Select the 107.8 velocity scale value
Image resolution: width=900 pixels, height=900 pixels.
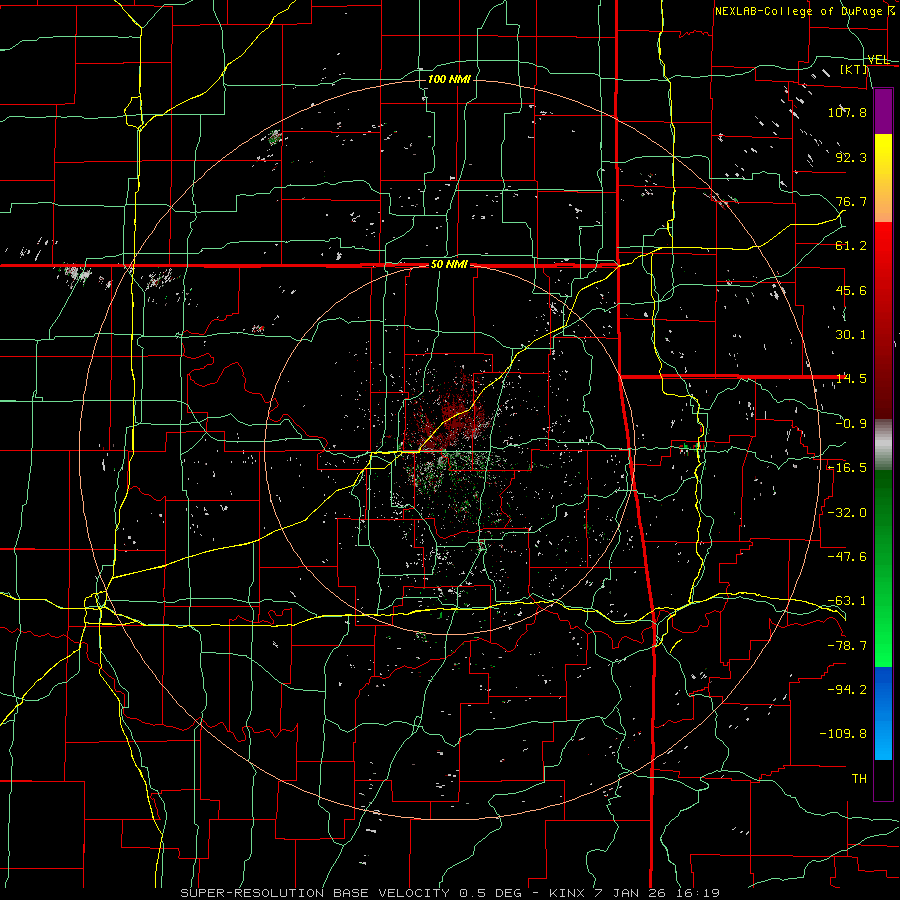pos(847,112)
